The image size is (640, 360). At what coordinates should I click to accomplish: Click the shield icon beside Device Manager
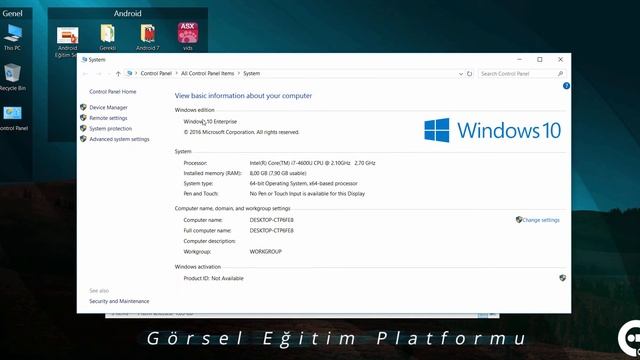(x=83, y=107)
